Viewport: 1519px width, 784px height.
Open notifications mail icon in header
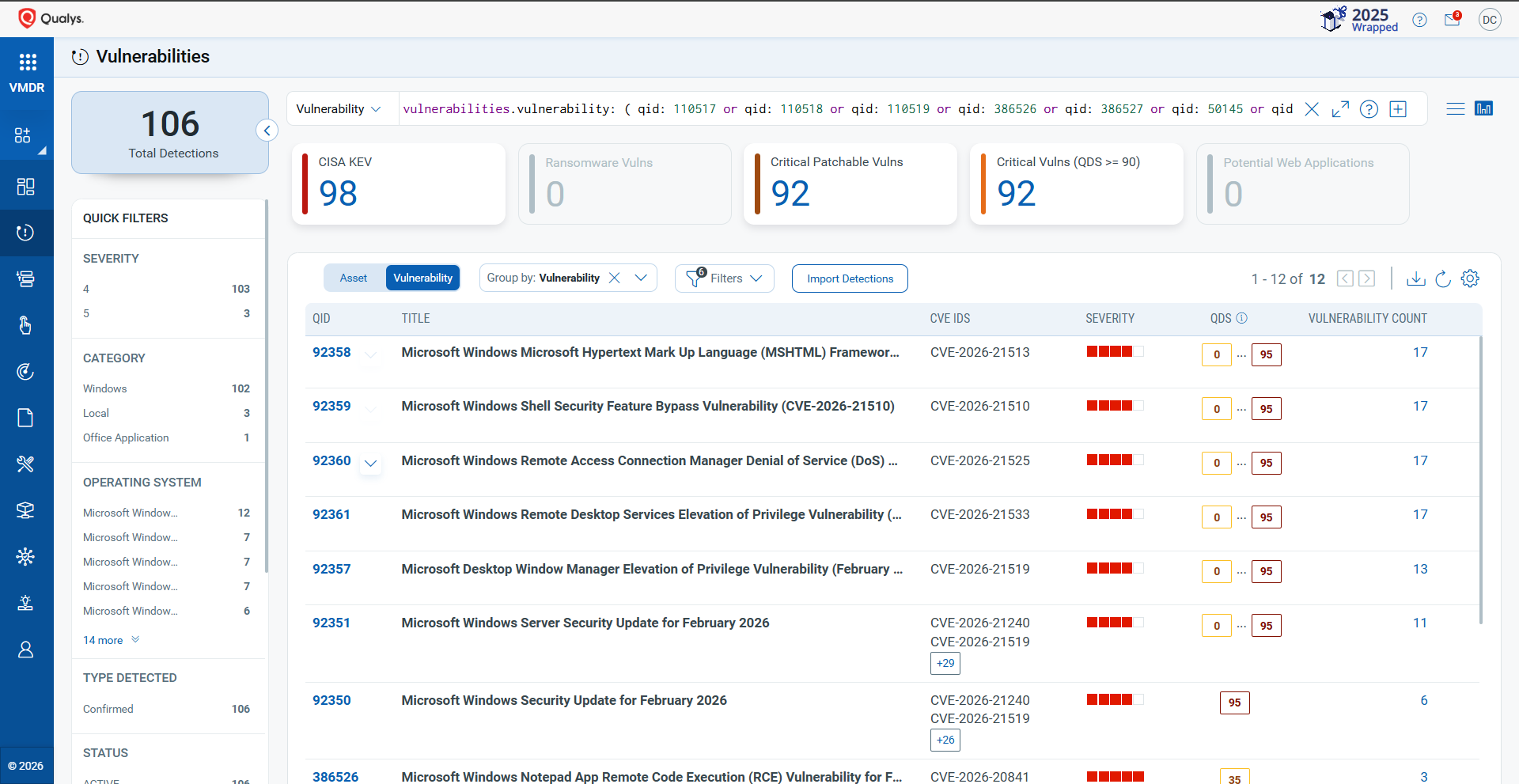[1452, 20]
